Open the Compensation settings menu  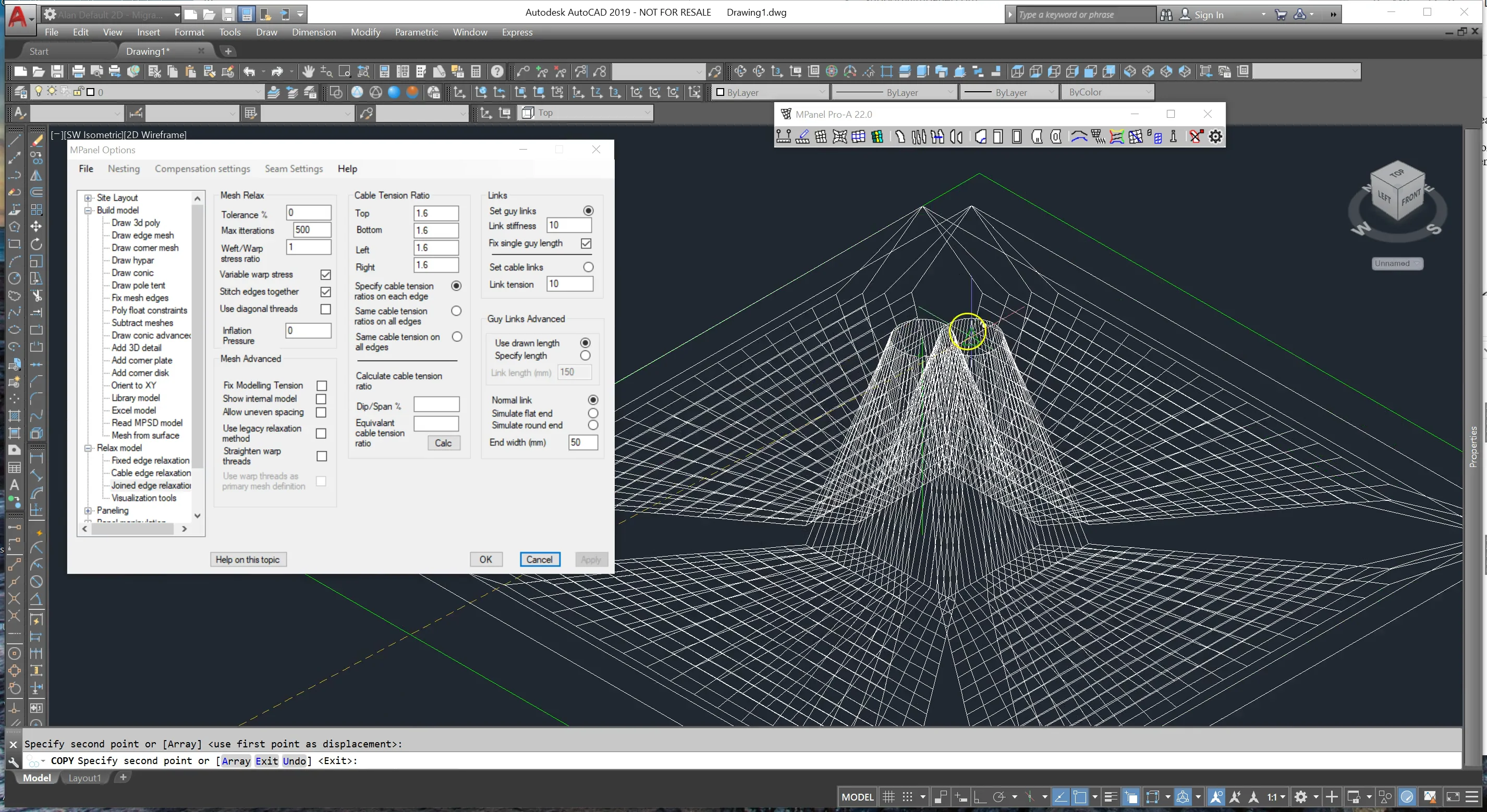(x=202, y=168)
